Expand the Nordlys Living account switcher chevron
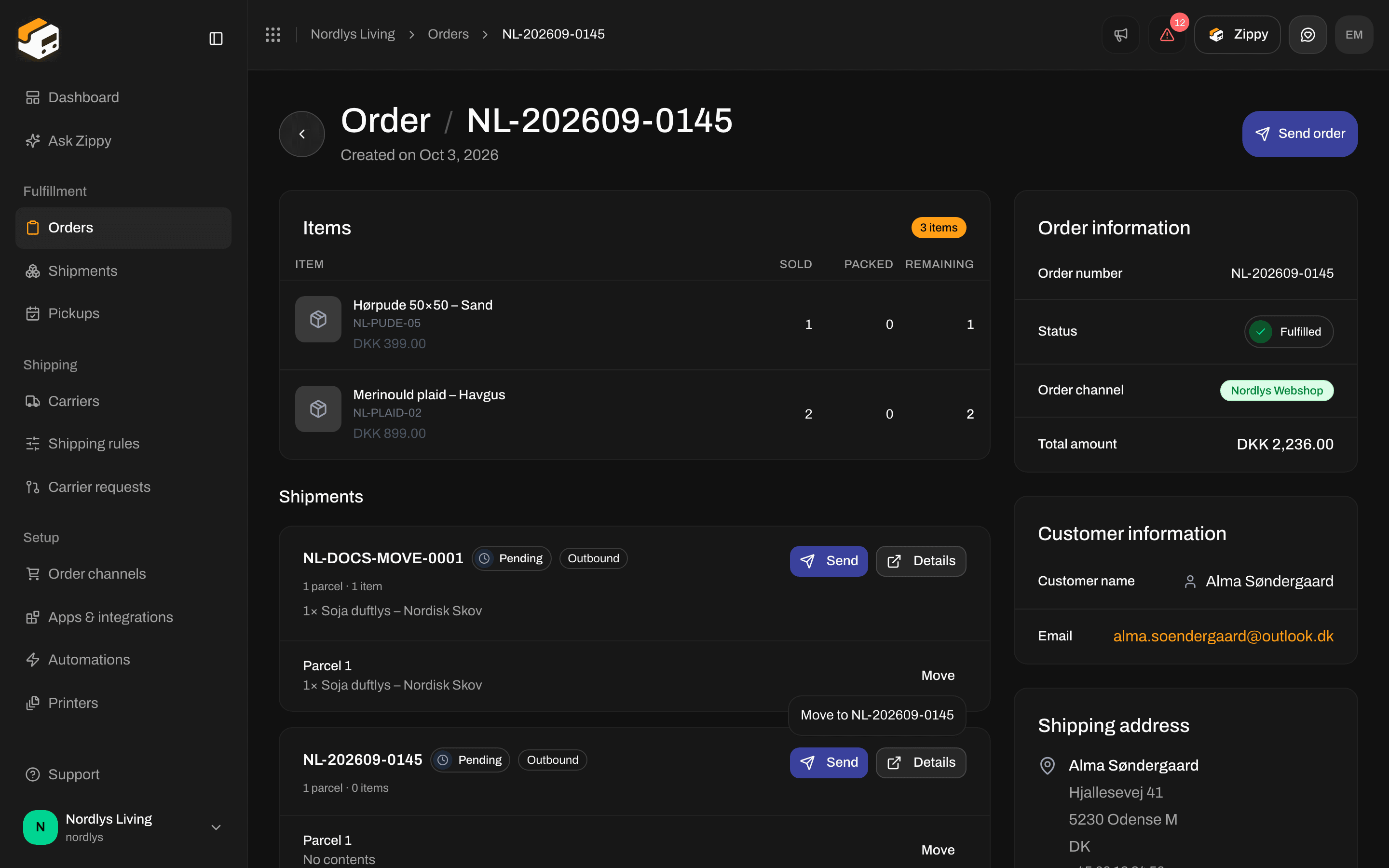The height and width of the screenshot is (868, 1389). (x=216, y=827)
